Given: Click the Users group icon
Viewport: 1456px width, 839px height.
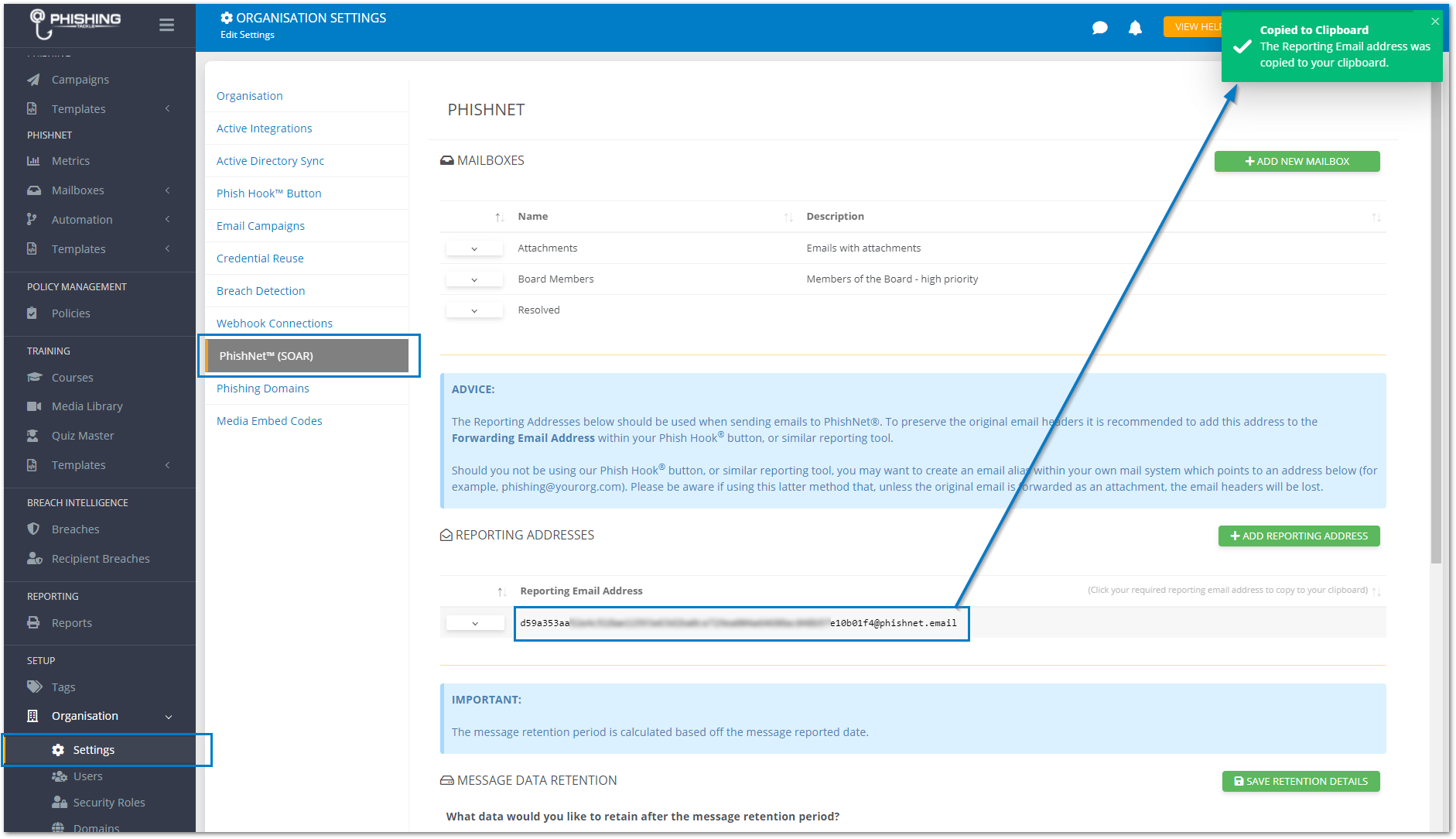Looking at the screenshot, I should point(60,776).
